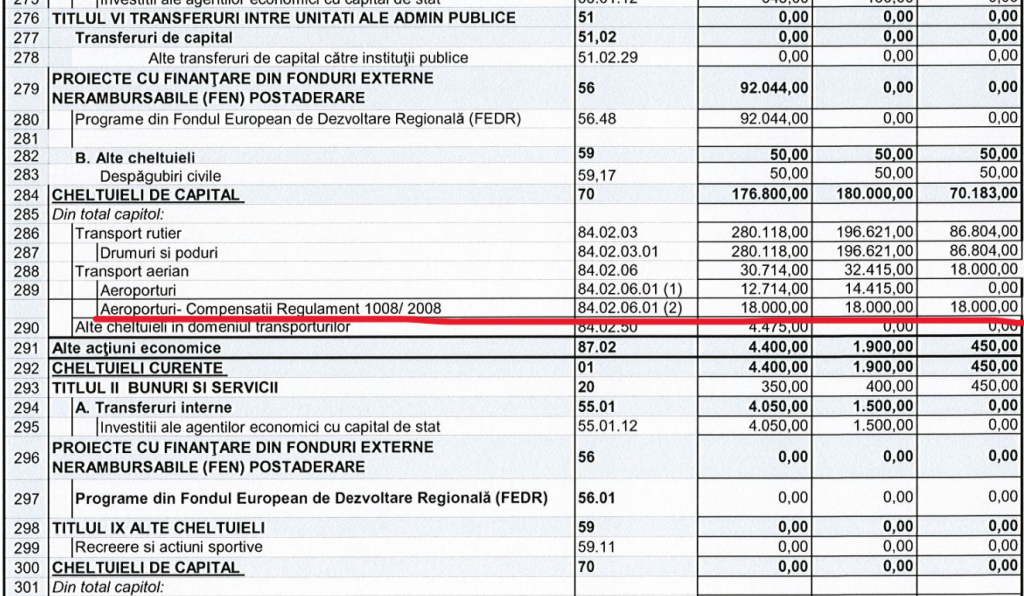Image resolution: width=1024 pixels, height=596 pixels.
Task: Click the value 30.714,00
Action: click(x=774, y=270)
